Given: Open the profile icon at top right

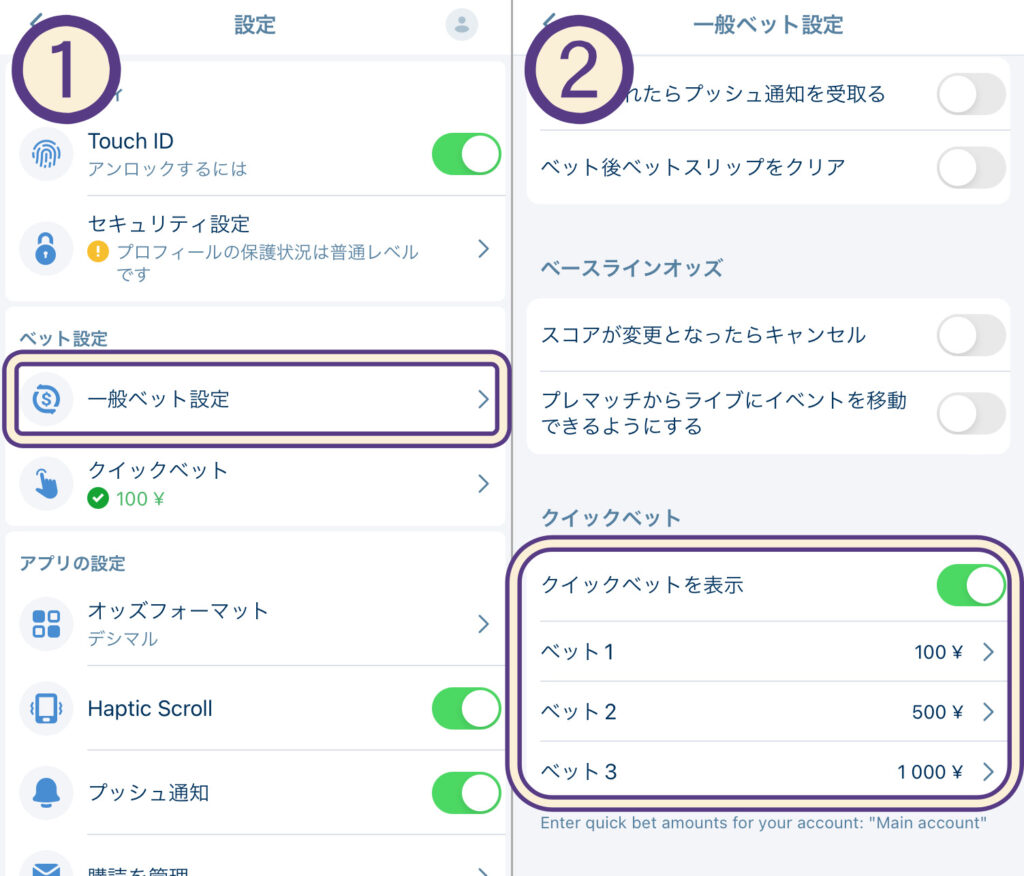Looking at the screenshot, I should [462, 25].
